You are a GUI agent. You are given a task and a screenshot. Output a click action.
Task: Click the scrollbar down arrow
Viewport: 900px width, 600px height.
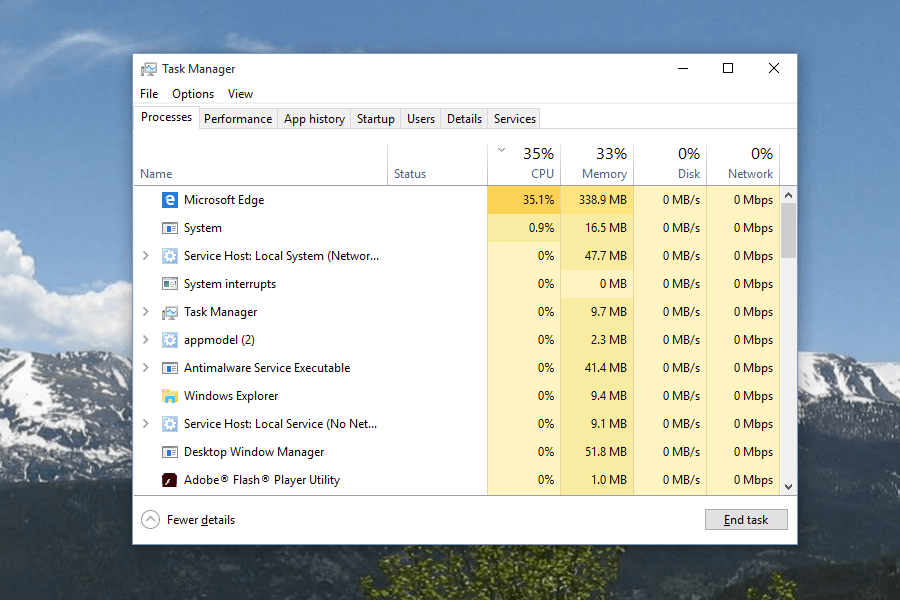(789, 486)
